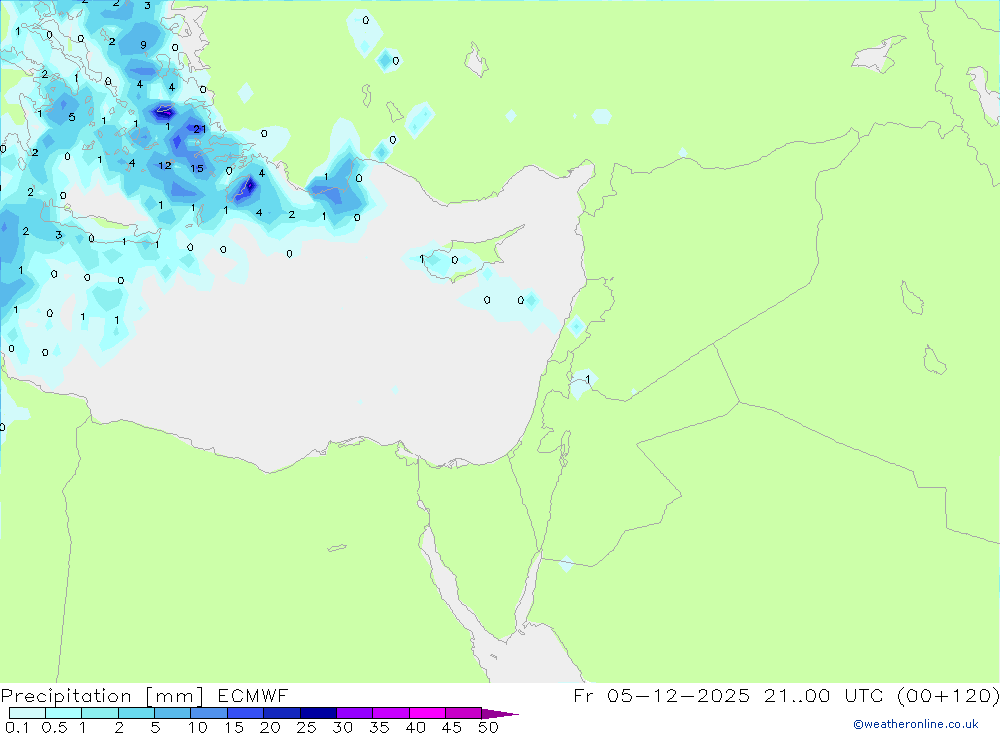Select the 5–10 mm legend color swatch

[x=172, y=713]
